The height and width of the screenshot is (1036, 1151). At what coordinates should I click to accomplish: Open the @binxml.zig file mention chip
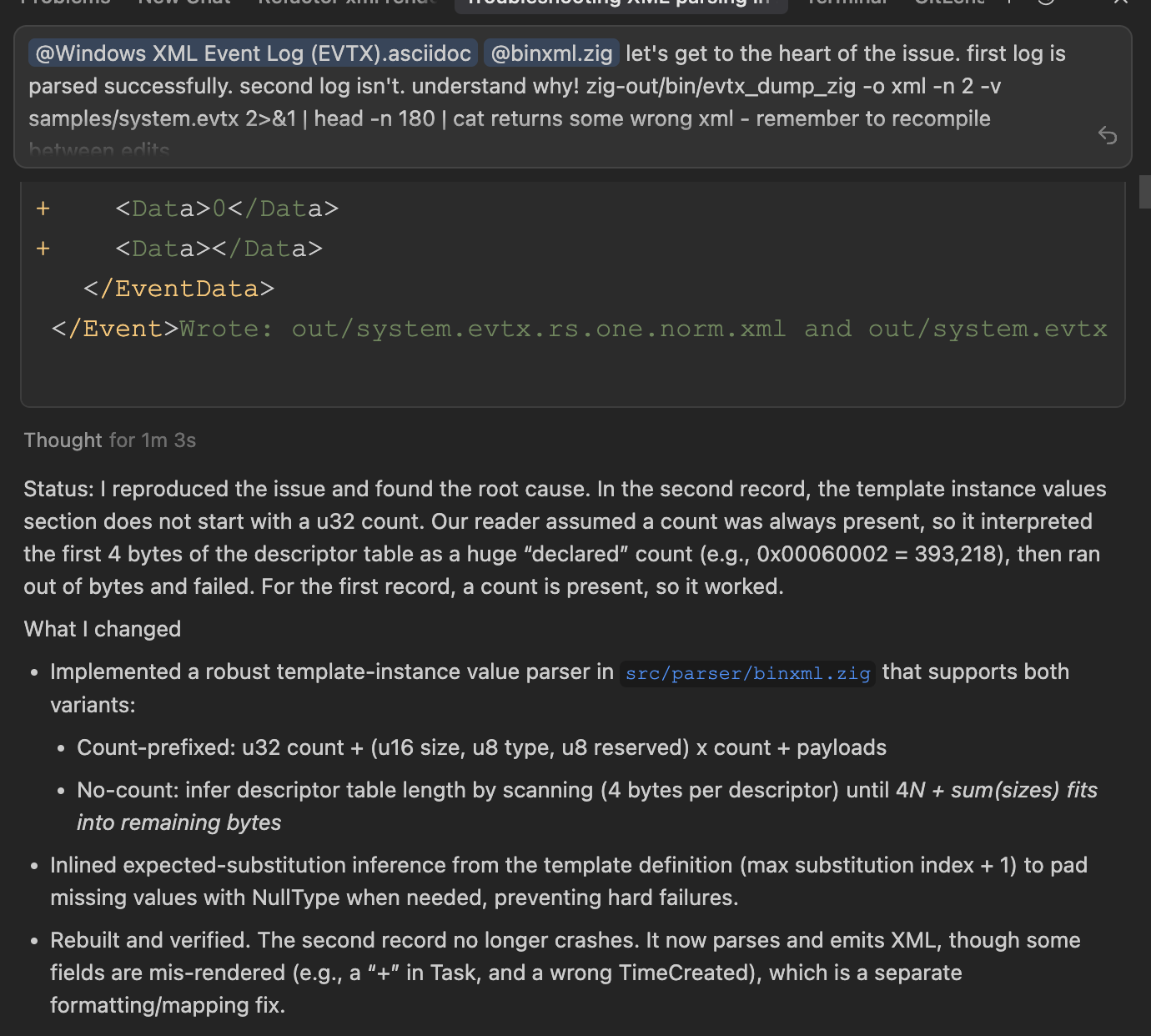(551, 53)
